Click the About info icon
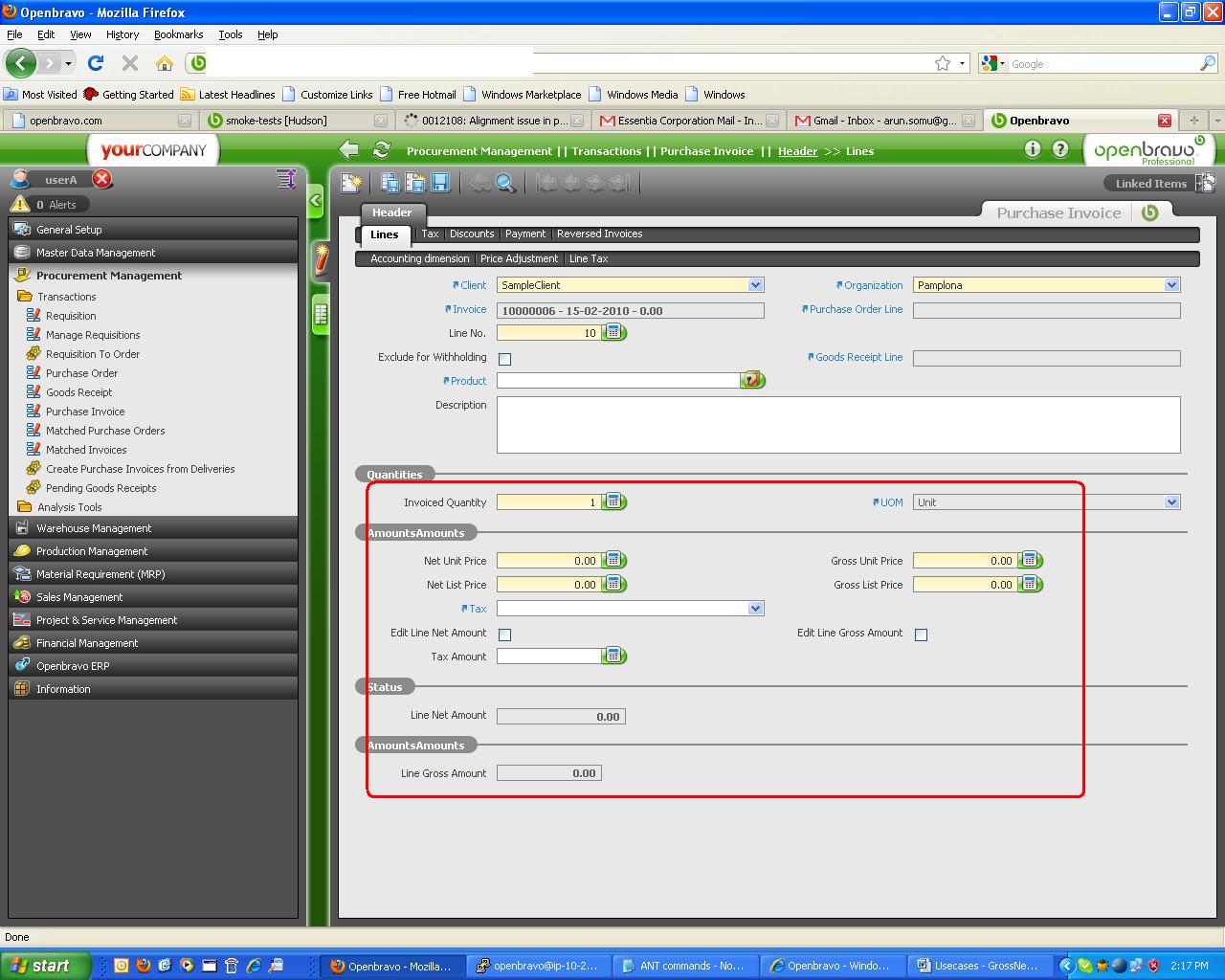 1033,149
